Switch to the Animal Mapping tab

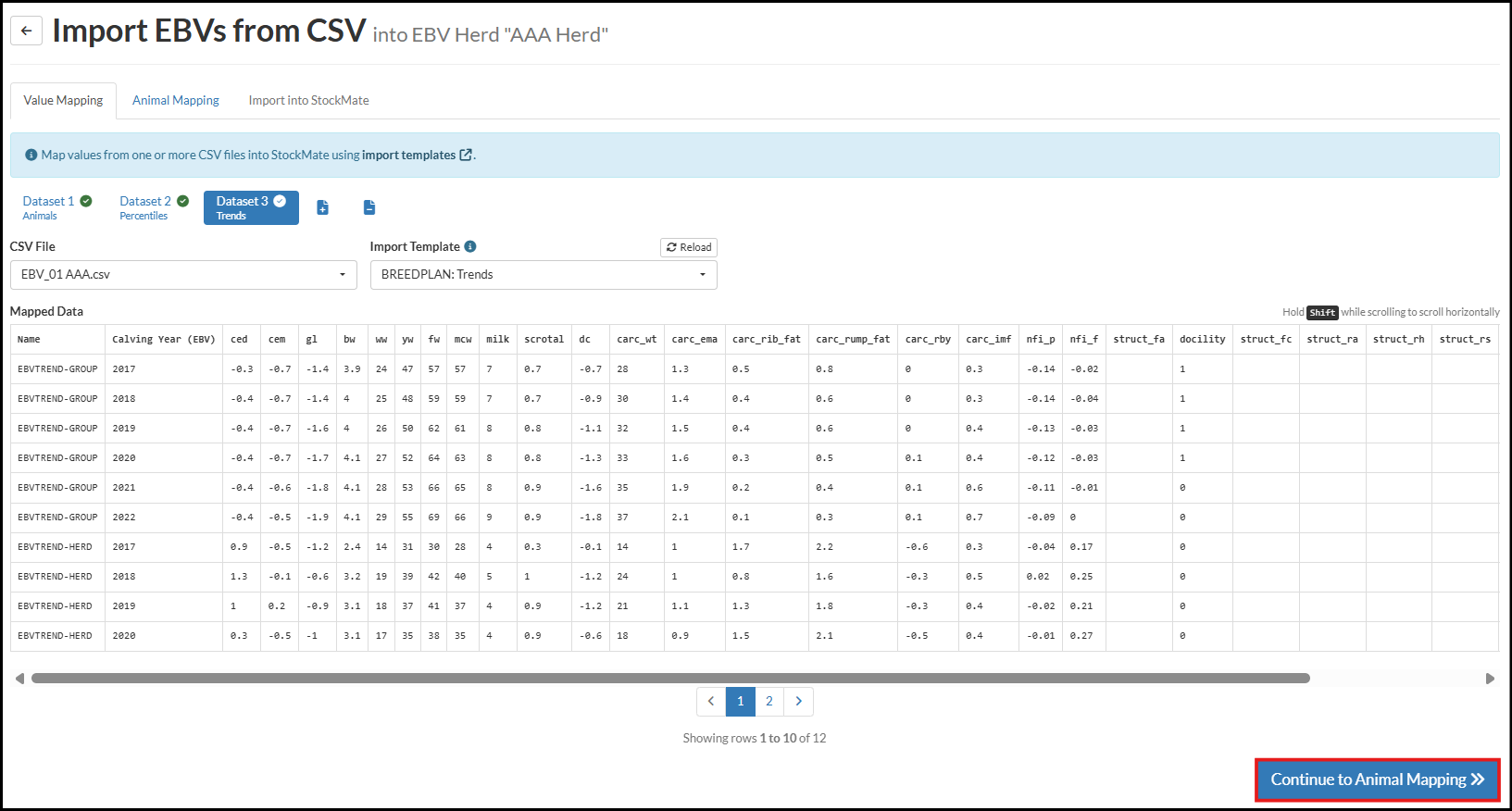click(176, 101)
